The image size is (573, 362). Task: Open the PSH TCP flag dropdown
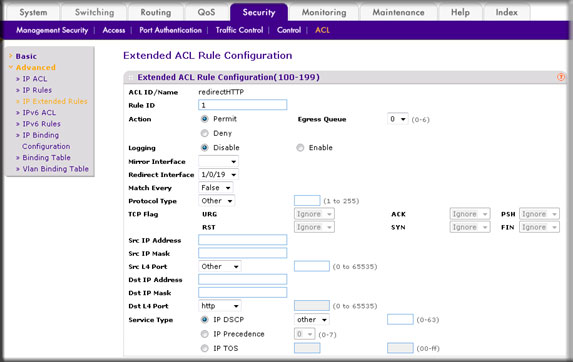(539, 214)
